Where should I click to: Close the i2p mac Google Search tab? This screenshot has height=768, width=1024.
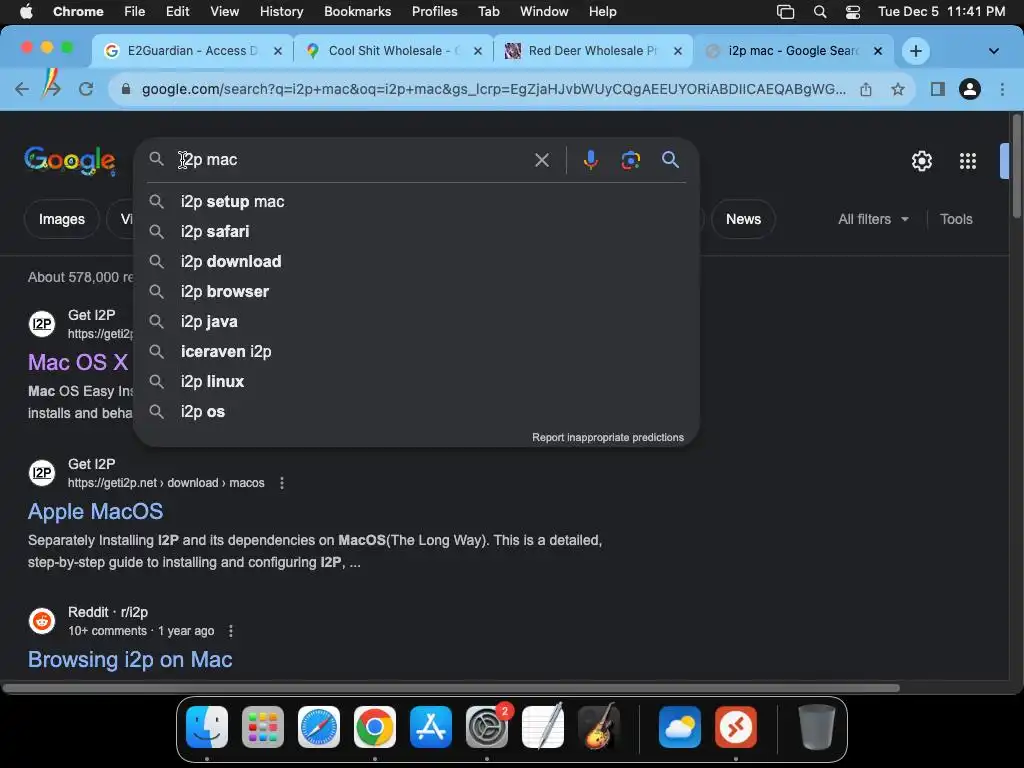878,51
